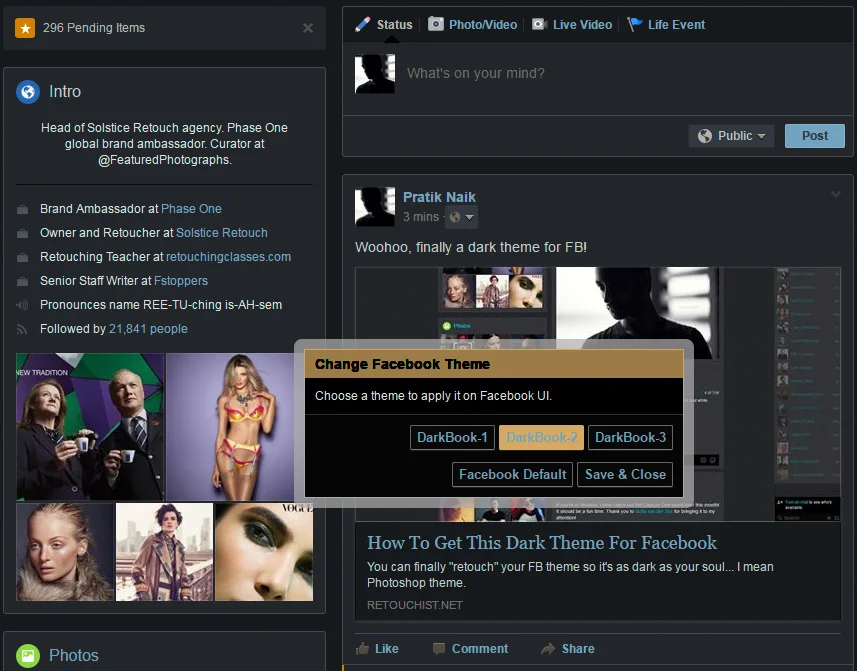Select the Life Event tab
The width and height of the screenshot is (857, 671).
666,25
